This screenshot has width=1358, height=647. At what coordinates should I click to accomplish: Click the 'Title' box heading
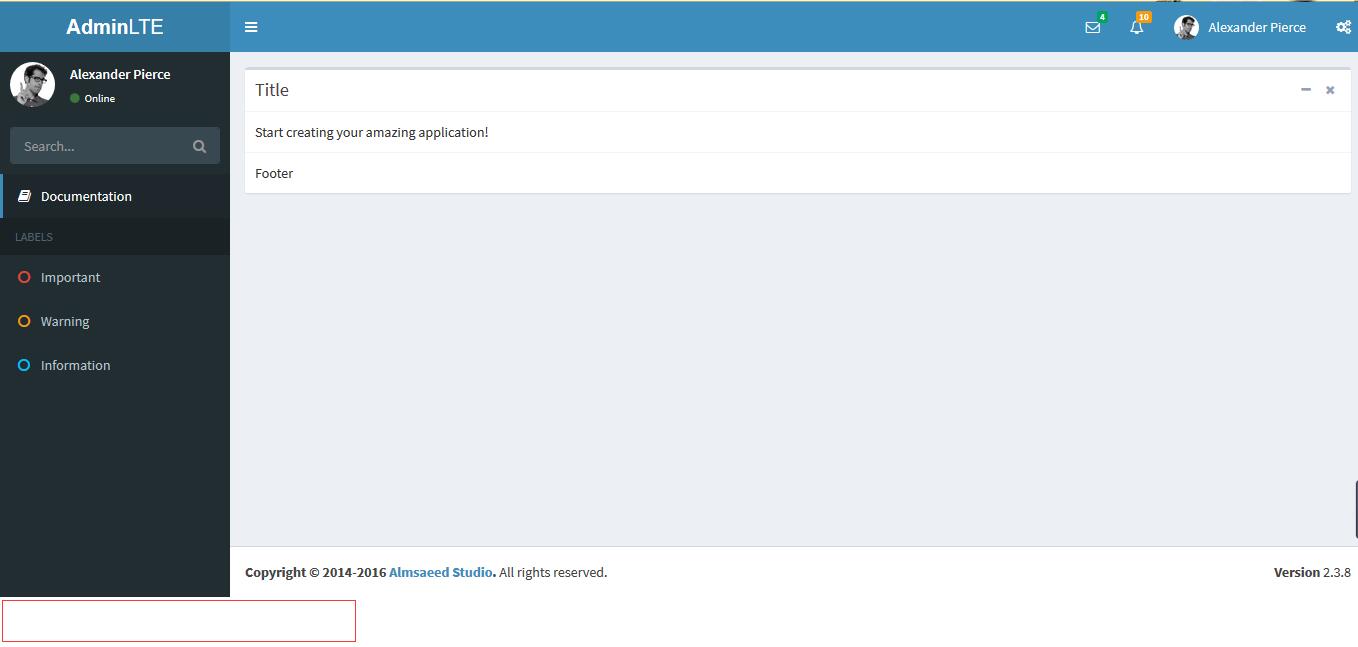[x=272, y=90]
